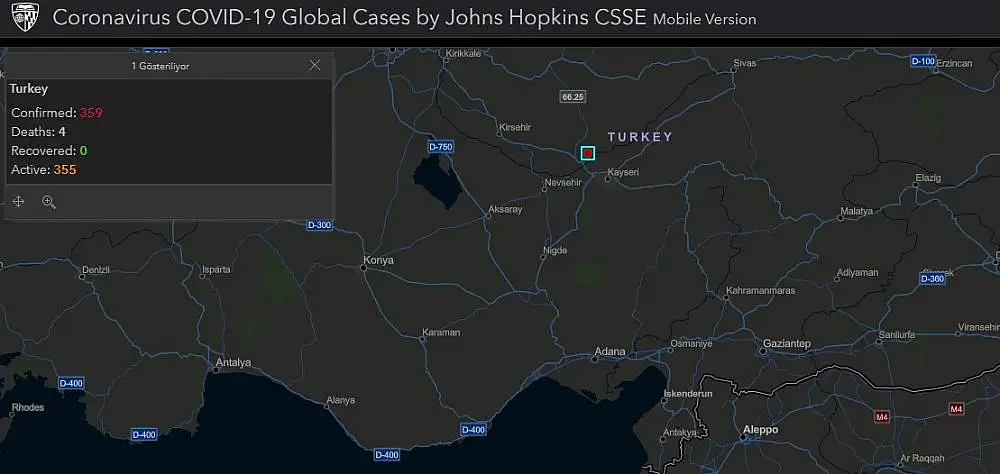Click the Antalya city label
Viewport: 1000px width, 474px height.
coord(233,362)
